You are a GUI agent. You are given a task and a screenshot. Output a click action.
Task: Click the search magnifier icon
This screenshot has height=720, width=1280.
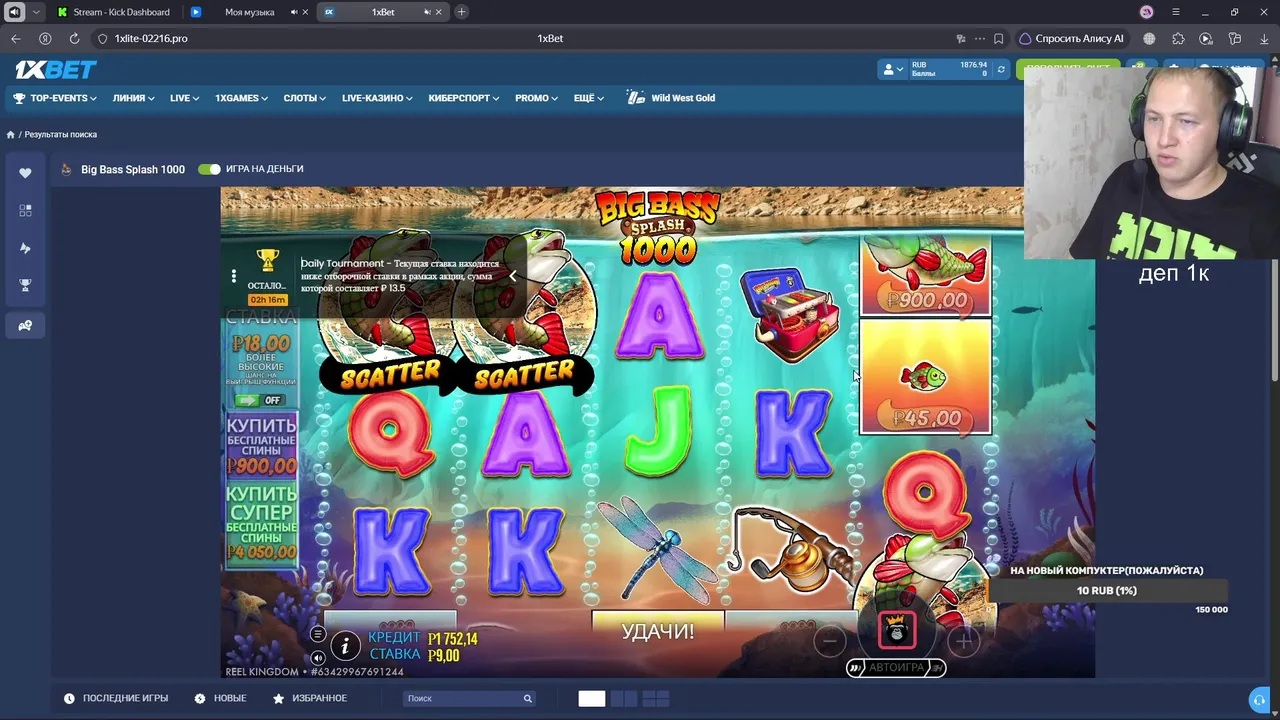pyautogui.click(x=528, y=698)
